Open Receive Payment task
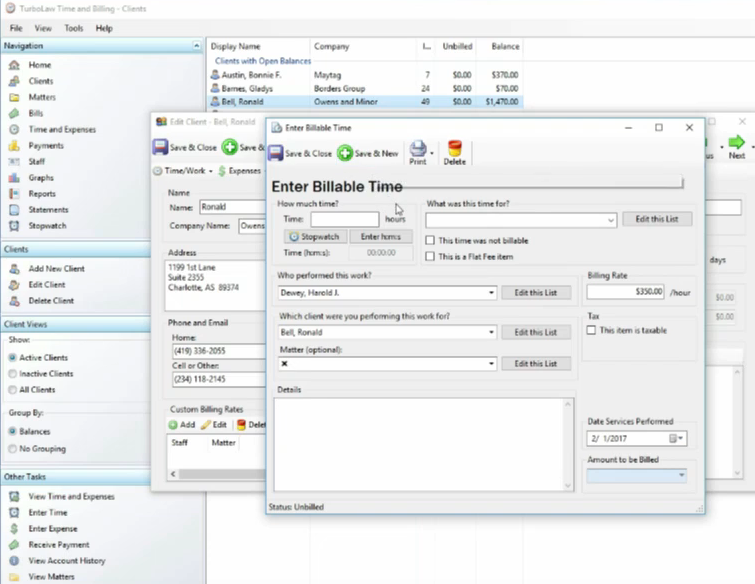Screen dimensions: 755x584 [59, 545]
